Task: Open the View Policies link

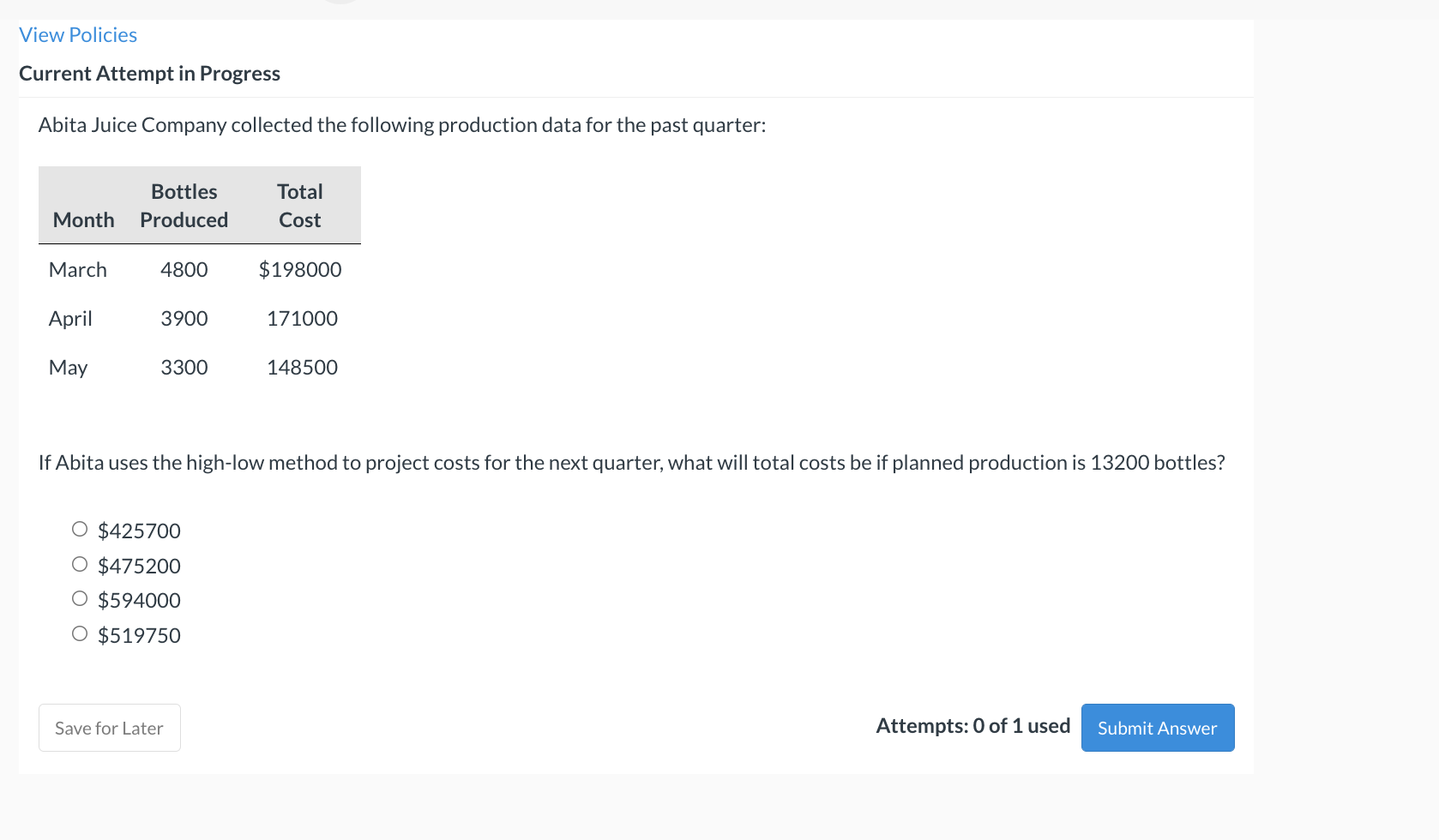Action: coord(77,34)
